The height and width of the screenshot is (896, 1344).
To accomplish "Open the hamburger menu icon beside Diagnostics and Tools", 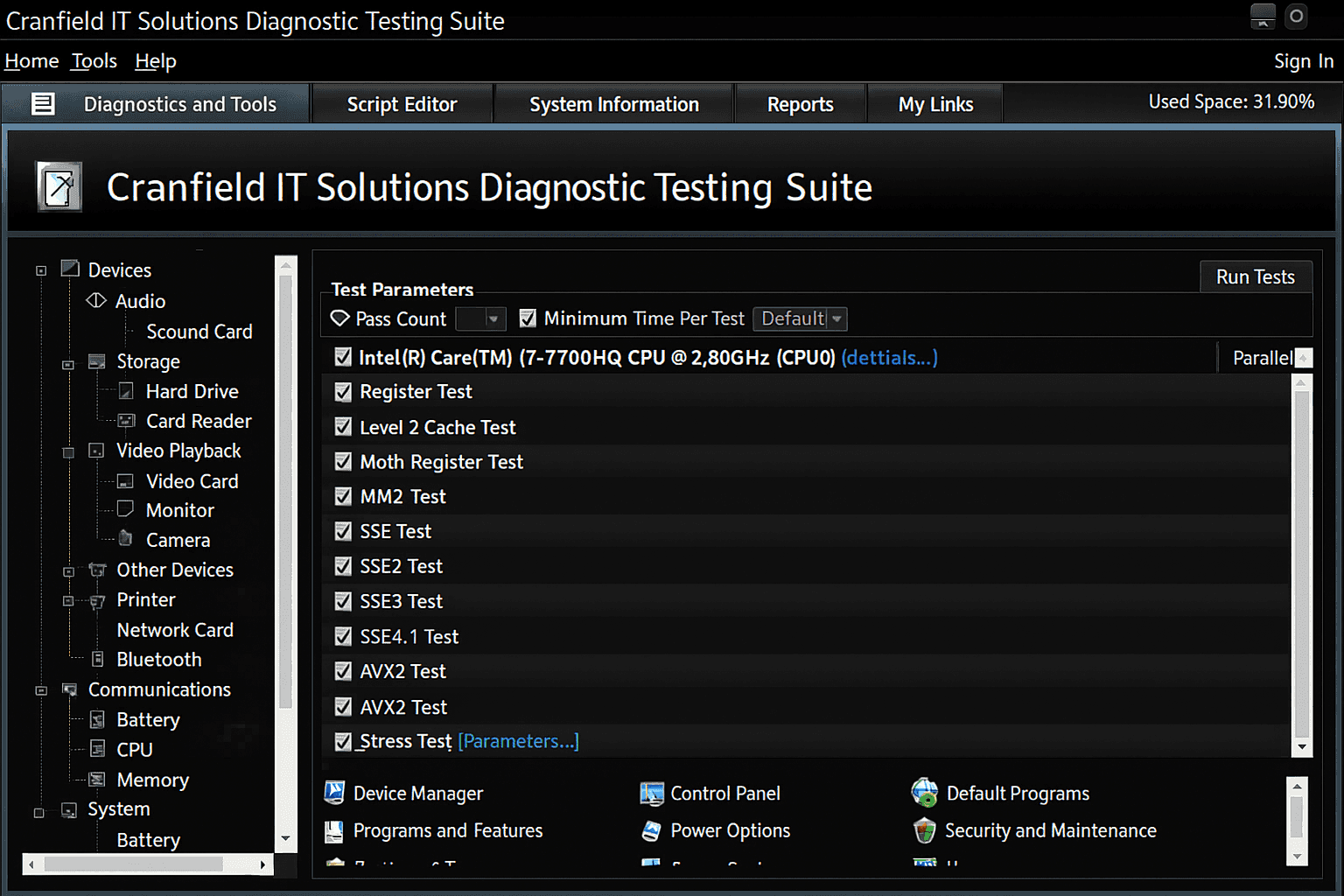I will [43, 104].
